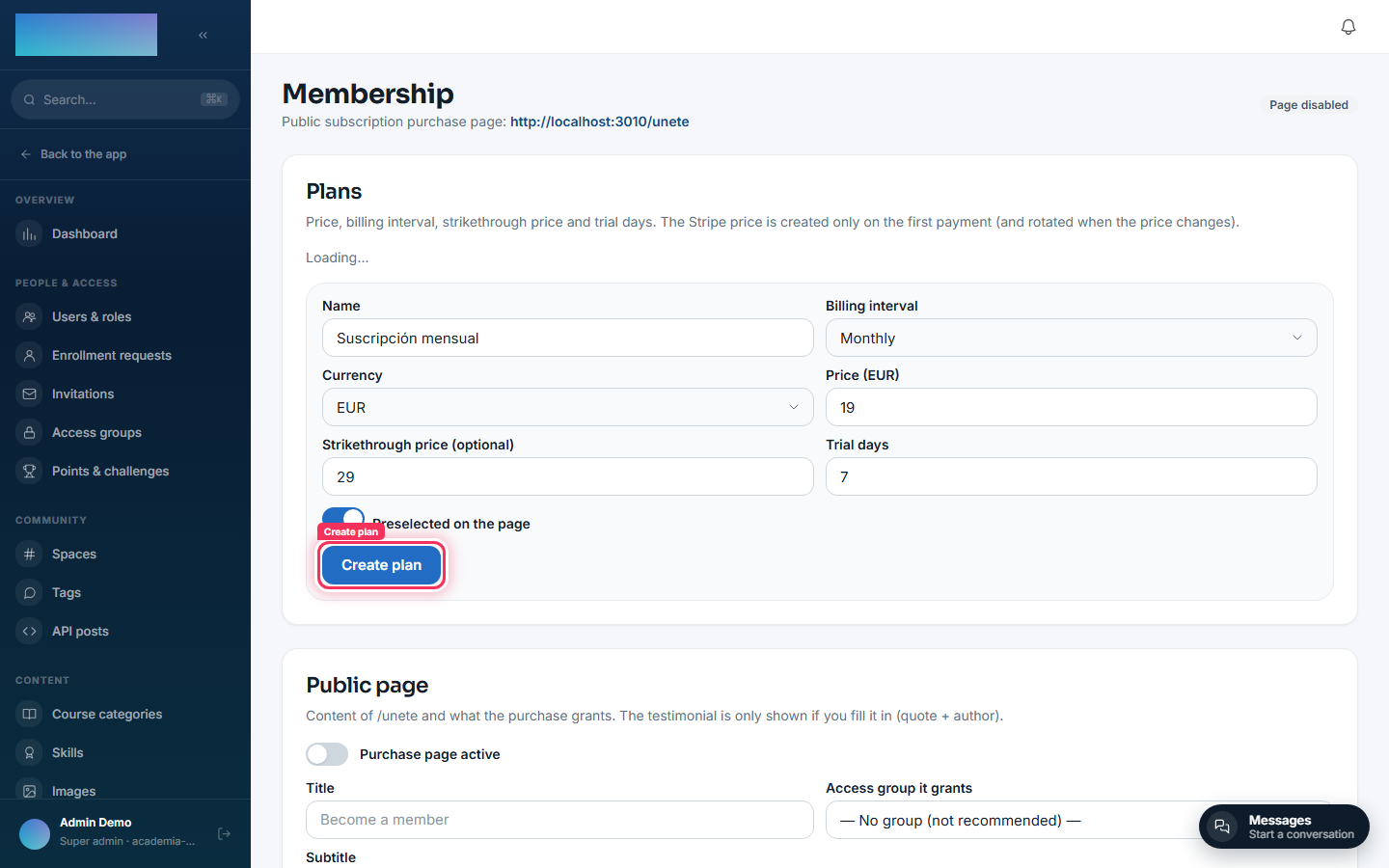Click the Admin Demo avatar

coord(35,833)
